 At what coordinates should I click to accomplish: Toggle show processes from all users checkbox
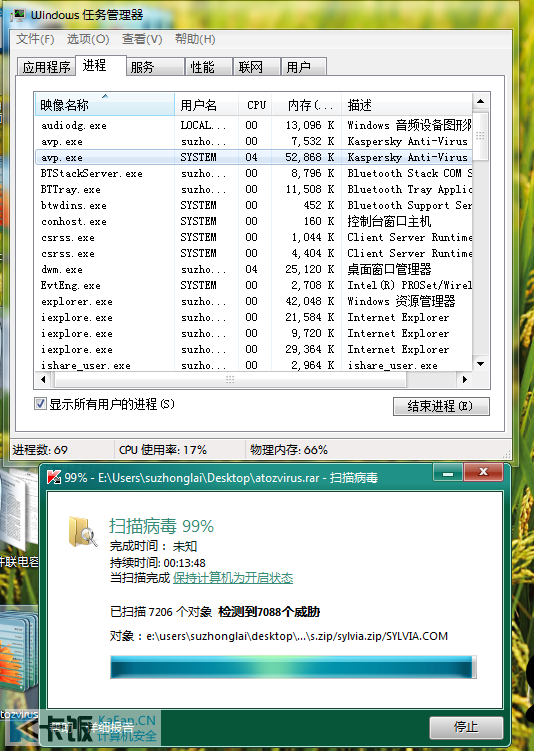[40, 404]
